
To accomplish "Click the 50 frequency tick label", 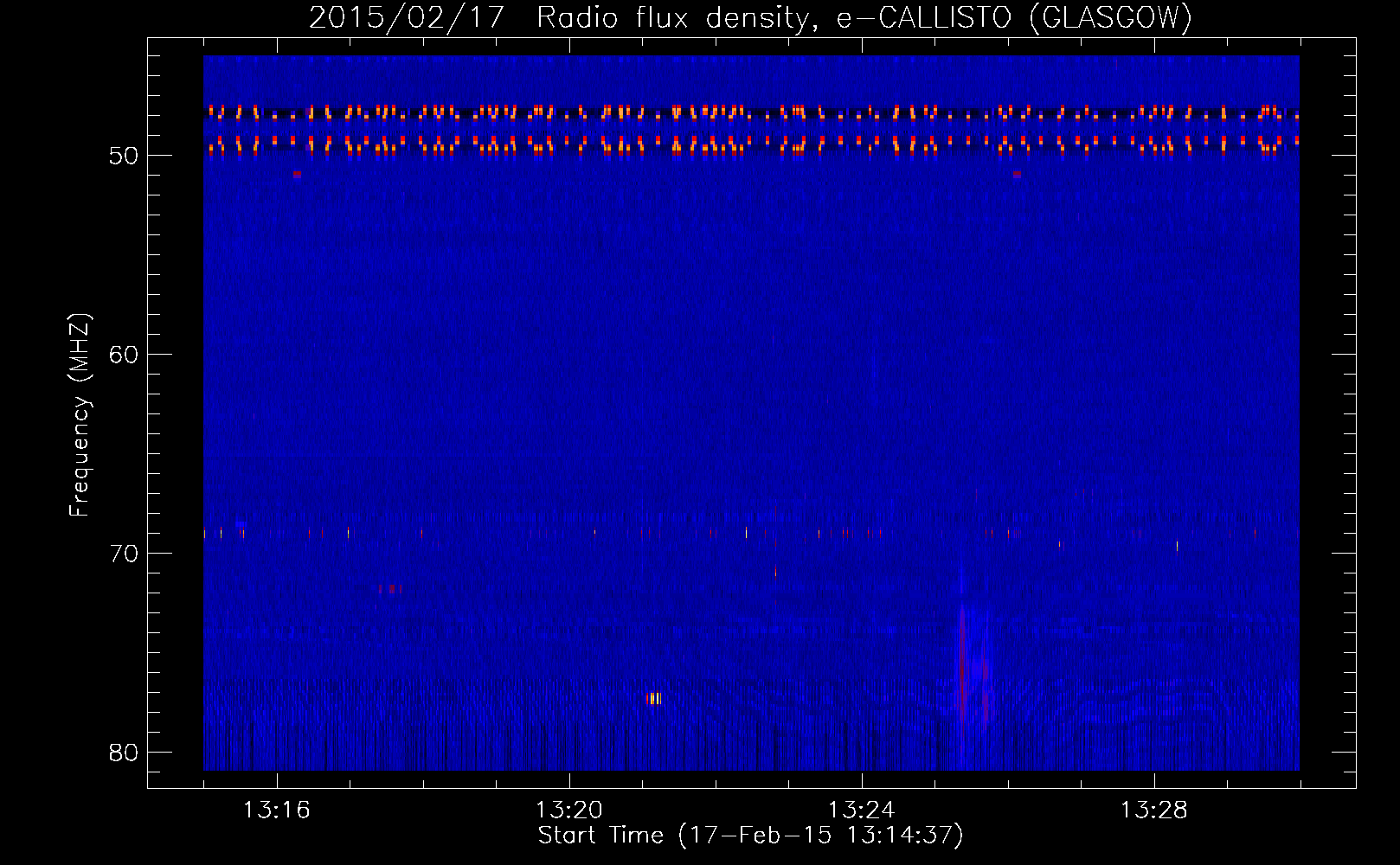I will tap(124, 156).
